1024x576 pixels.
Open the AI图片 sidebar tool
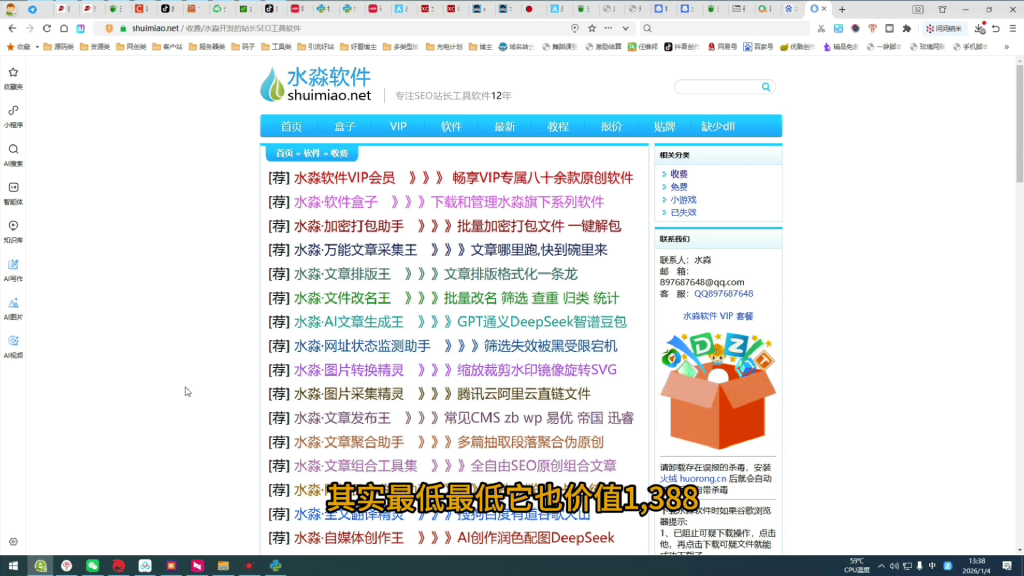coord(13,303)
